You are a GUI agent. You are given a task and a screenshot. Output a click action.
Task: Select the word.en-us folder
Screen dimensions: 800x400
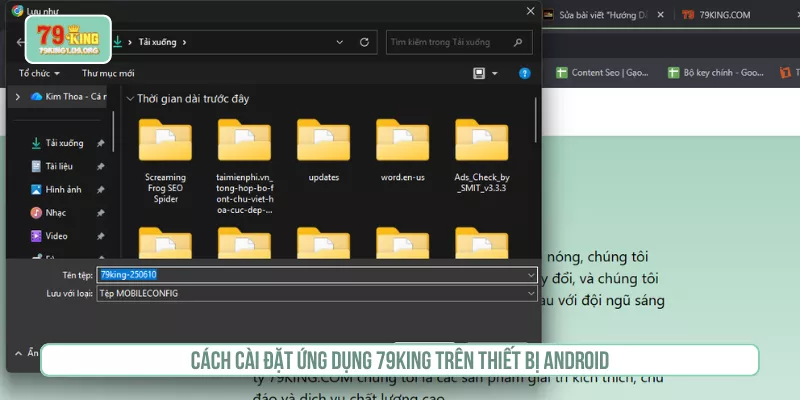[403, 150]
